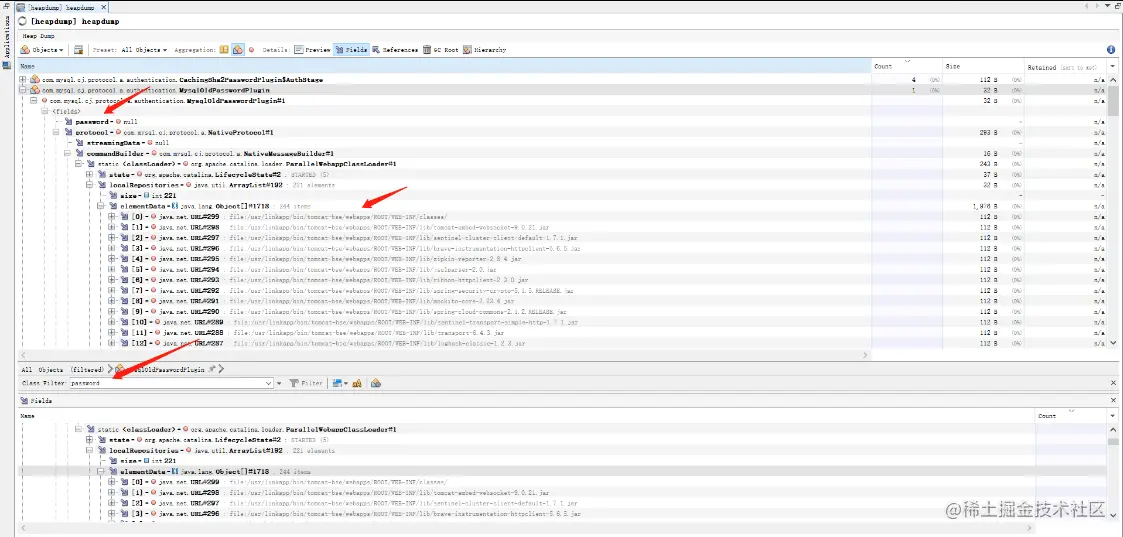Image resolution: width=1123 pixels, height=537 pixels.
Task: Sort by the Name column header
Action: coord(444,67)
